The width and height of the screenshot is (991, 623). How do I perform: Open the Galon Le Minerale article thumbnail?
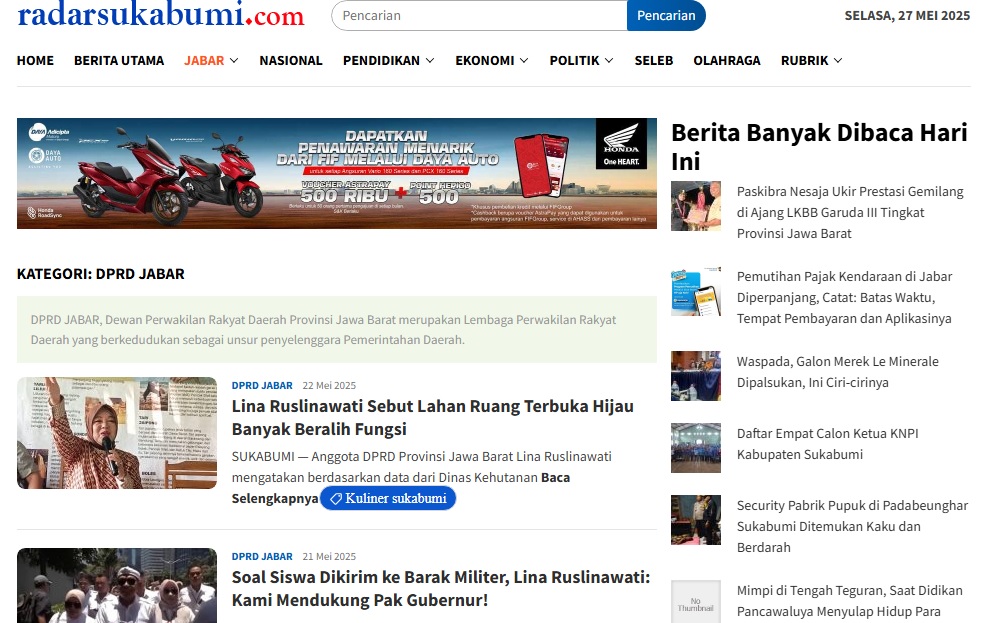click(696, 376)
